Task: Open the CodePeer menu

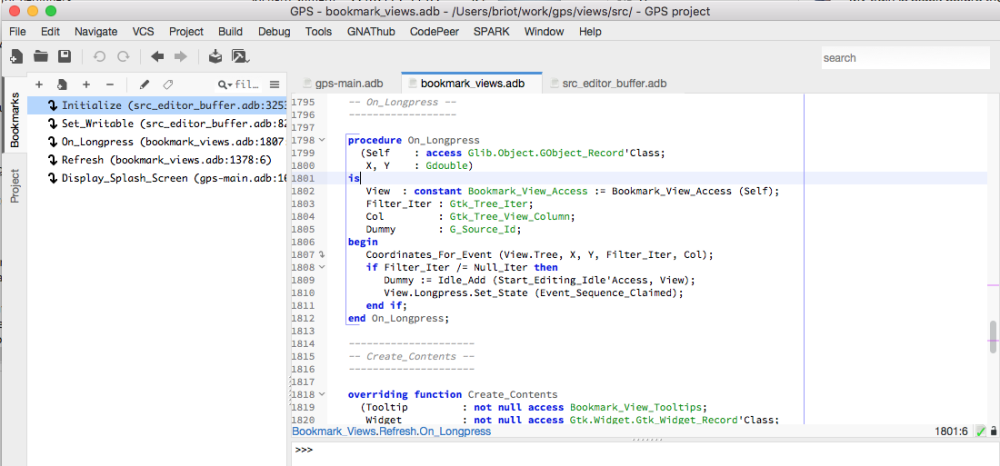Action: coord(434,31)
